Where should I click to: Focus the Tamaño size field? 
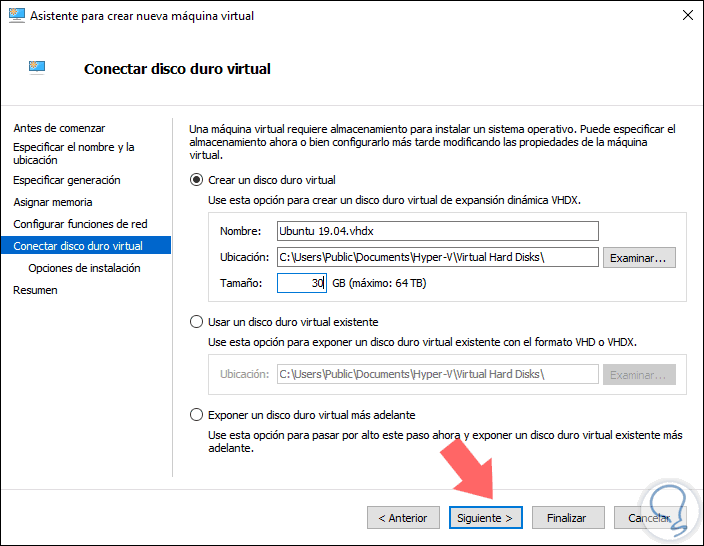tap(302, 284)
